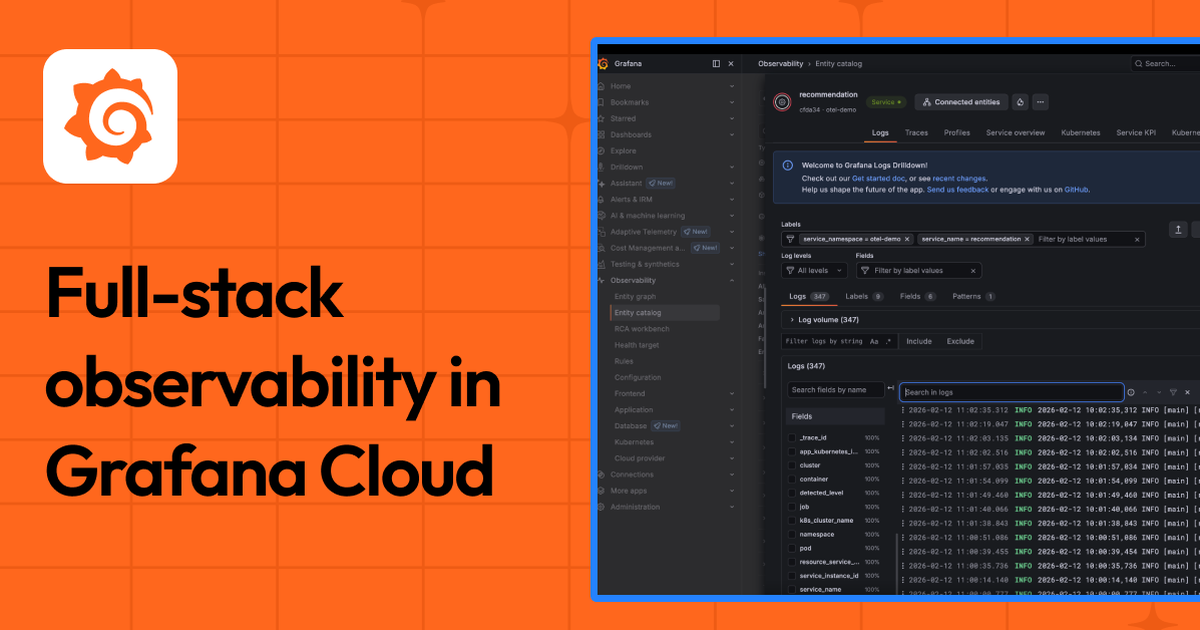Click the Grafana logo in the sidebar header

click(603, 63)
